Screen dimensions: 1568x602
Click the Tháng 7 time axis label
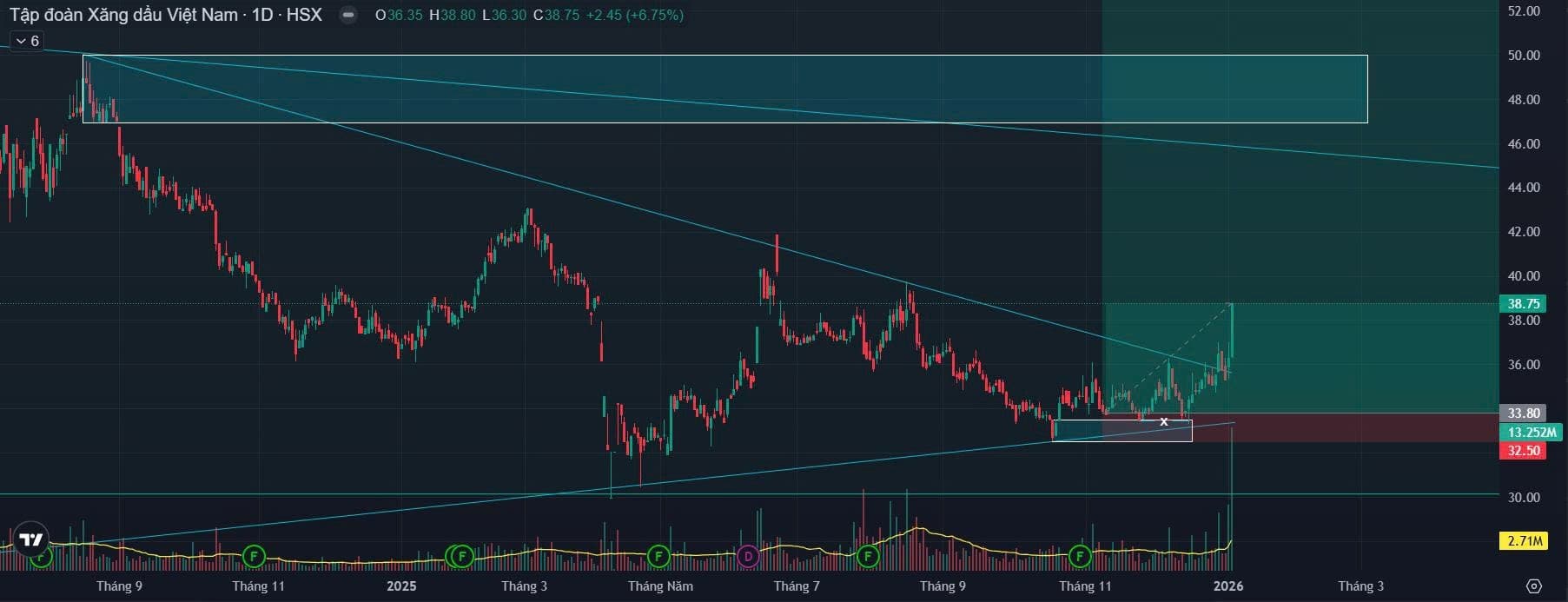(x=797, y=586)
